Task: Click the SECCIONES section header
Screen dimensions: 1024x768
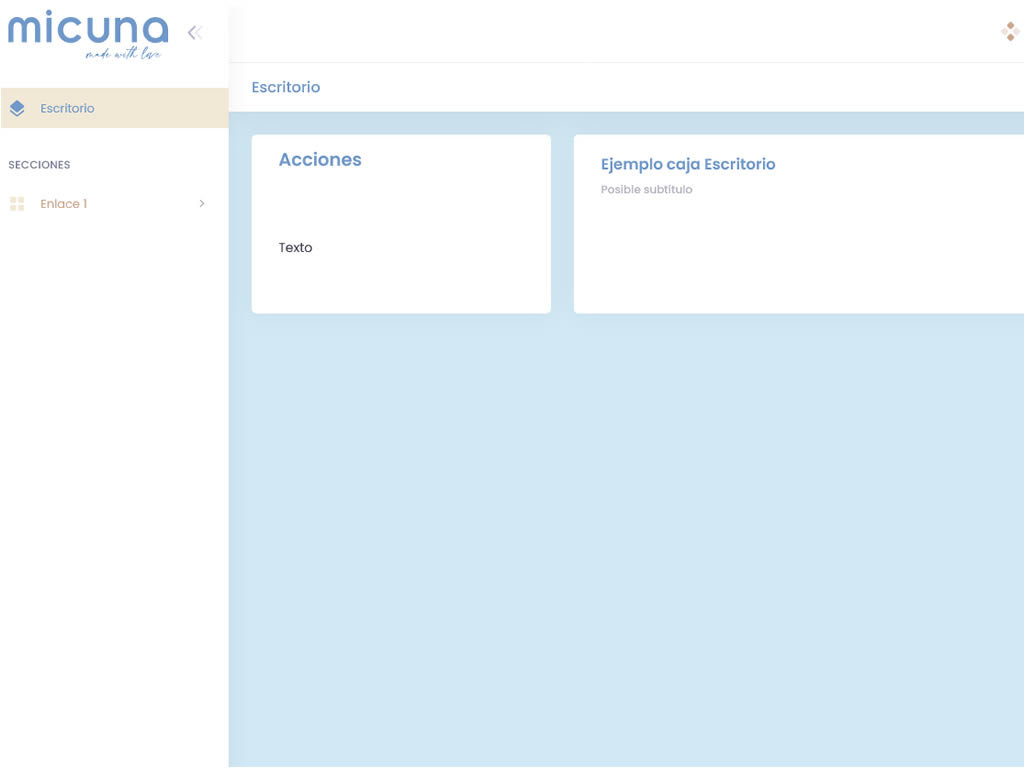Action: tap(39, 165)
